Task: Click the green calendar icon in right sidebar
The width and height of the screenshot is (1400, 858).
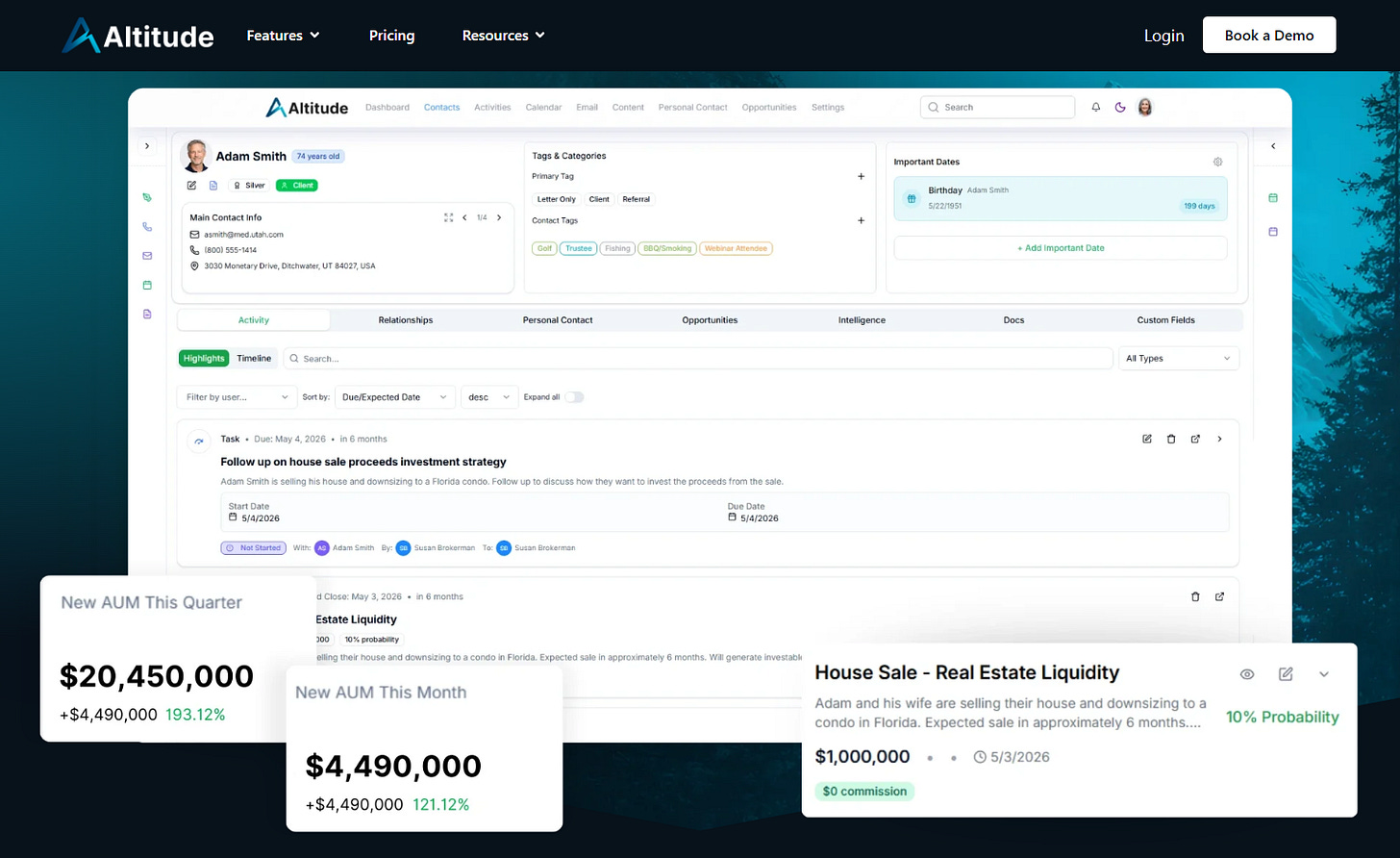Action: [x=1273, y=198]
